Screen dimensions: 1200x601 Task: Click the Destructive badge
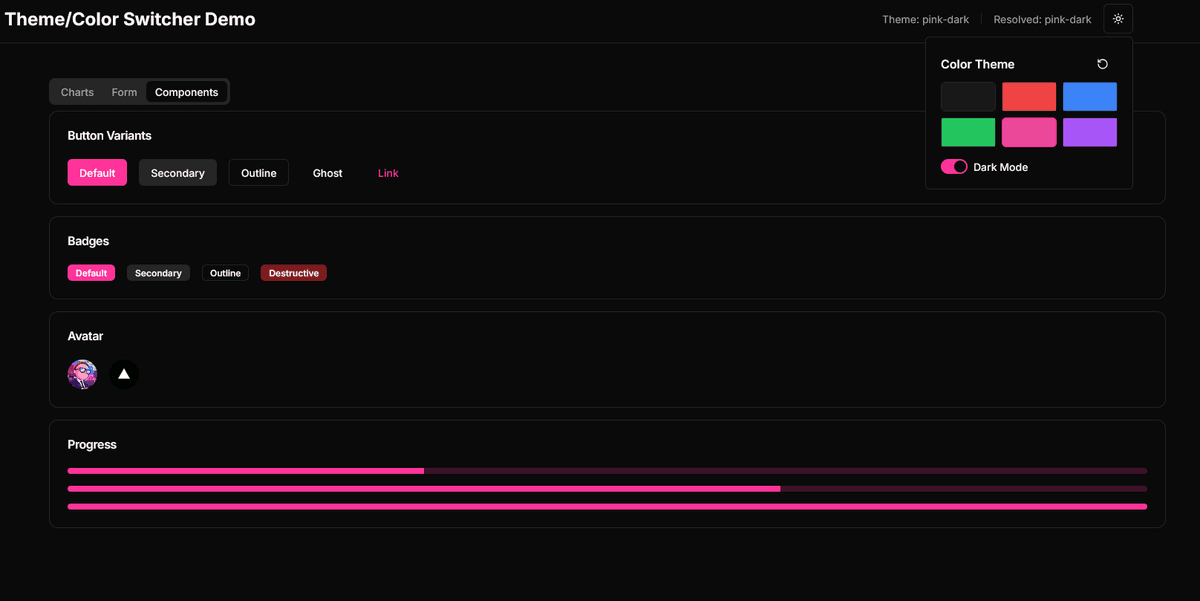click(x=293, y=272)
